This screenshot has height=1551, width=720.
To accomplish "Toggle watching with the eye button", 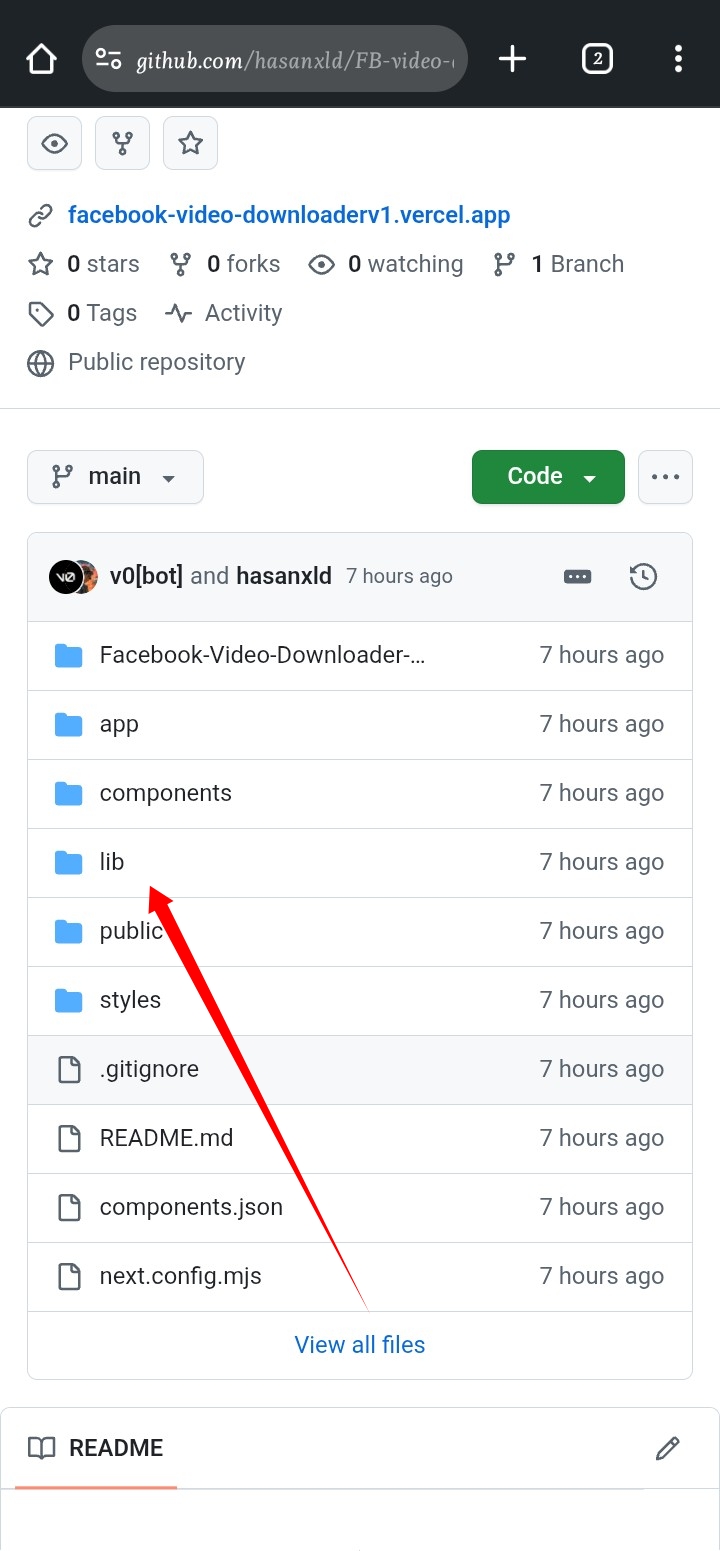I will [54, 144].
